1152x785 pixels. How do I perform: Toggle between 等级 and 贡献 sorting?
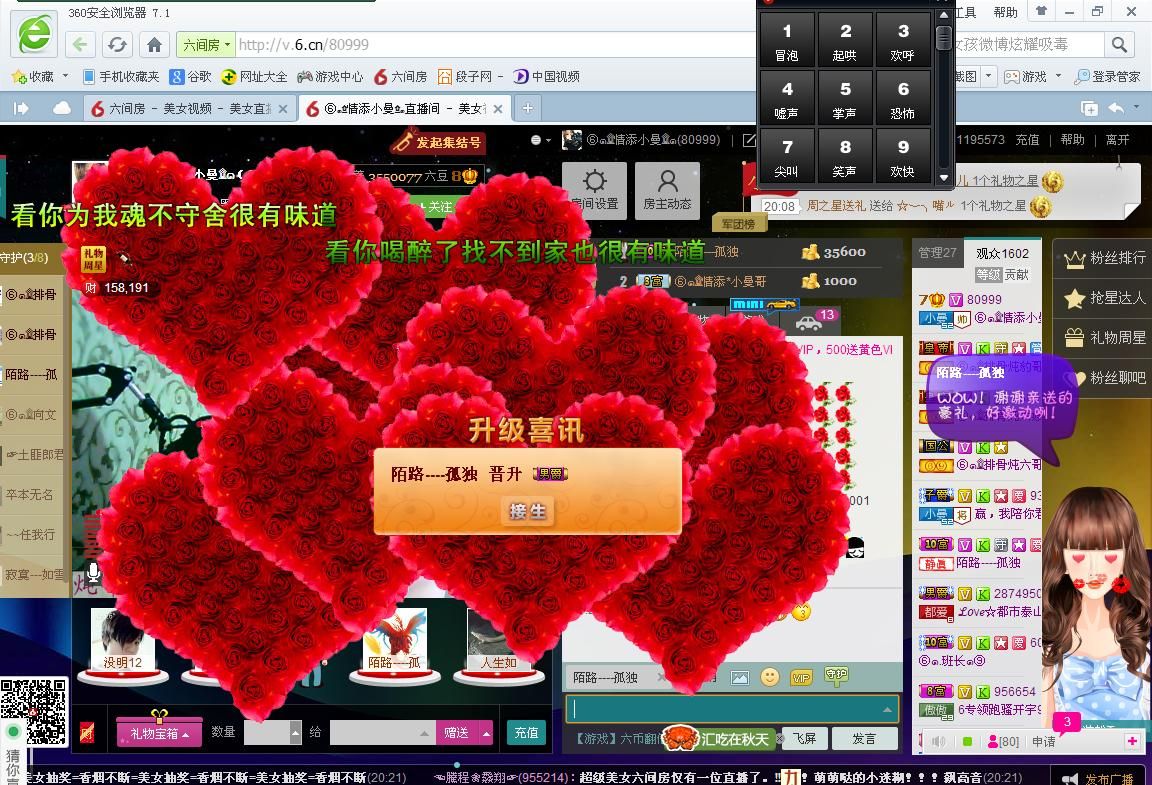click(x=1003, y=275)
